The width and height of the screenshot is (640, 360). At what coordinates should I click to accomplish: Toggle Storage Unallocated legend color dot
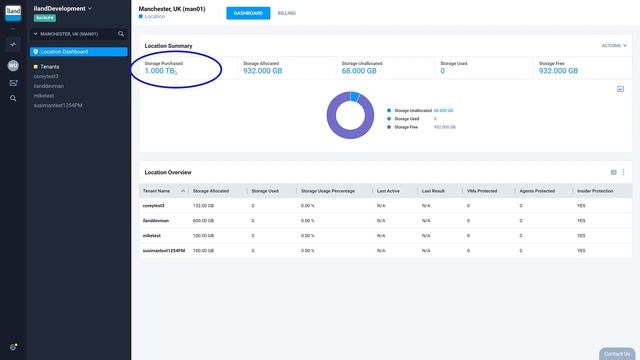pos(389,111)
